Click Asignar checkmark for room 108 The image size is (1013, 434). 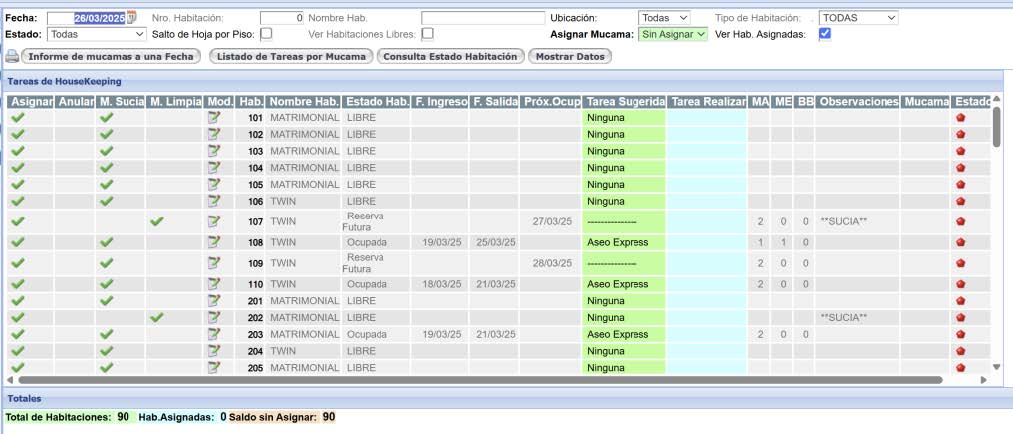pyautogui.click(x=18, y=242)
